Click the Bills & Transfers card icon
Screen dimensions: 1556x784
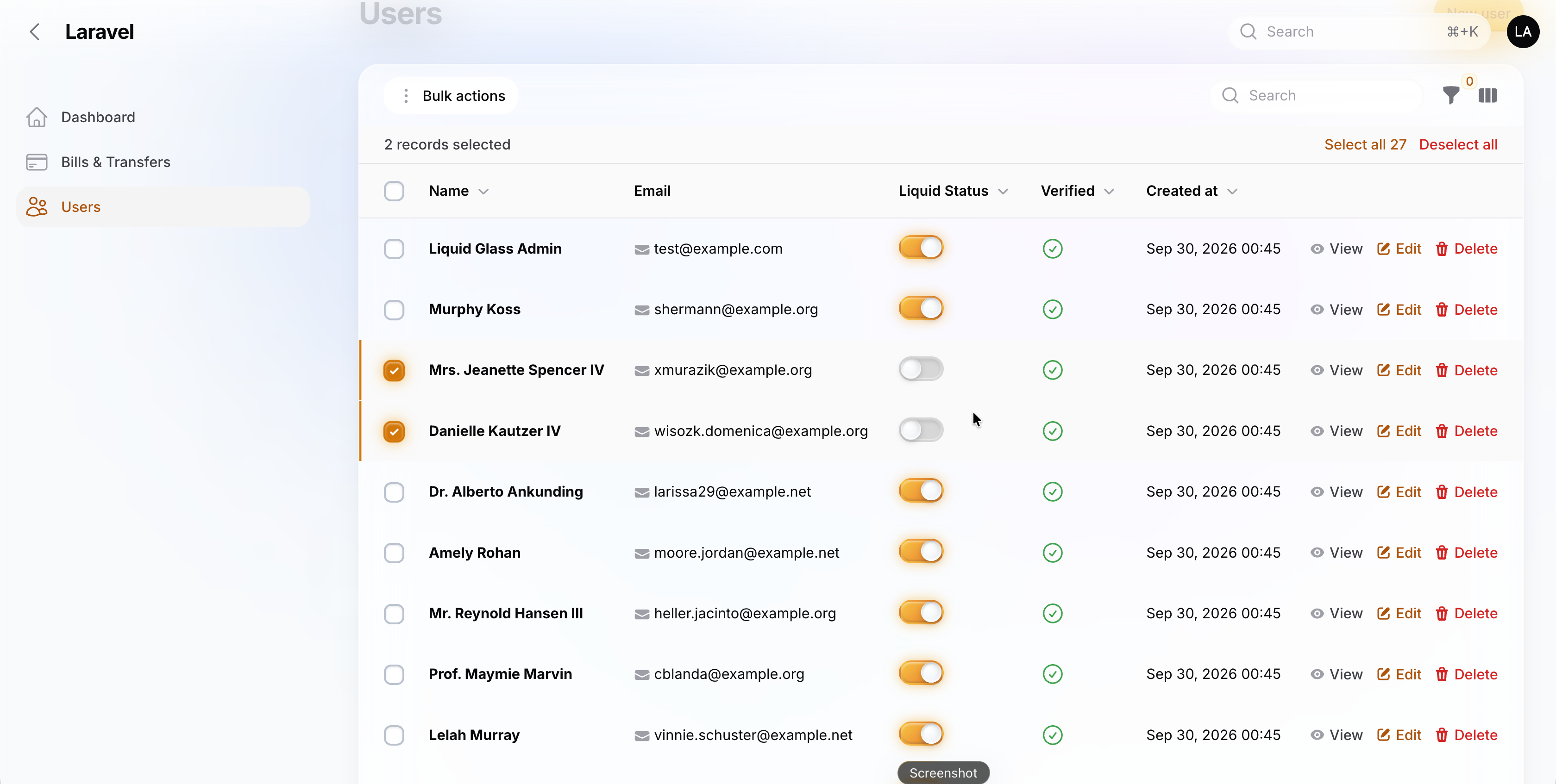coord(37,162)
